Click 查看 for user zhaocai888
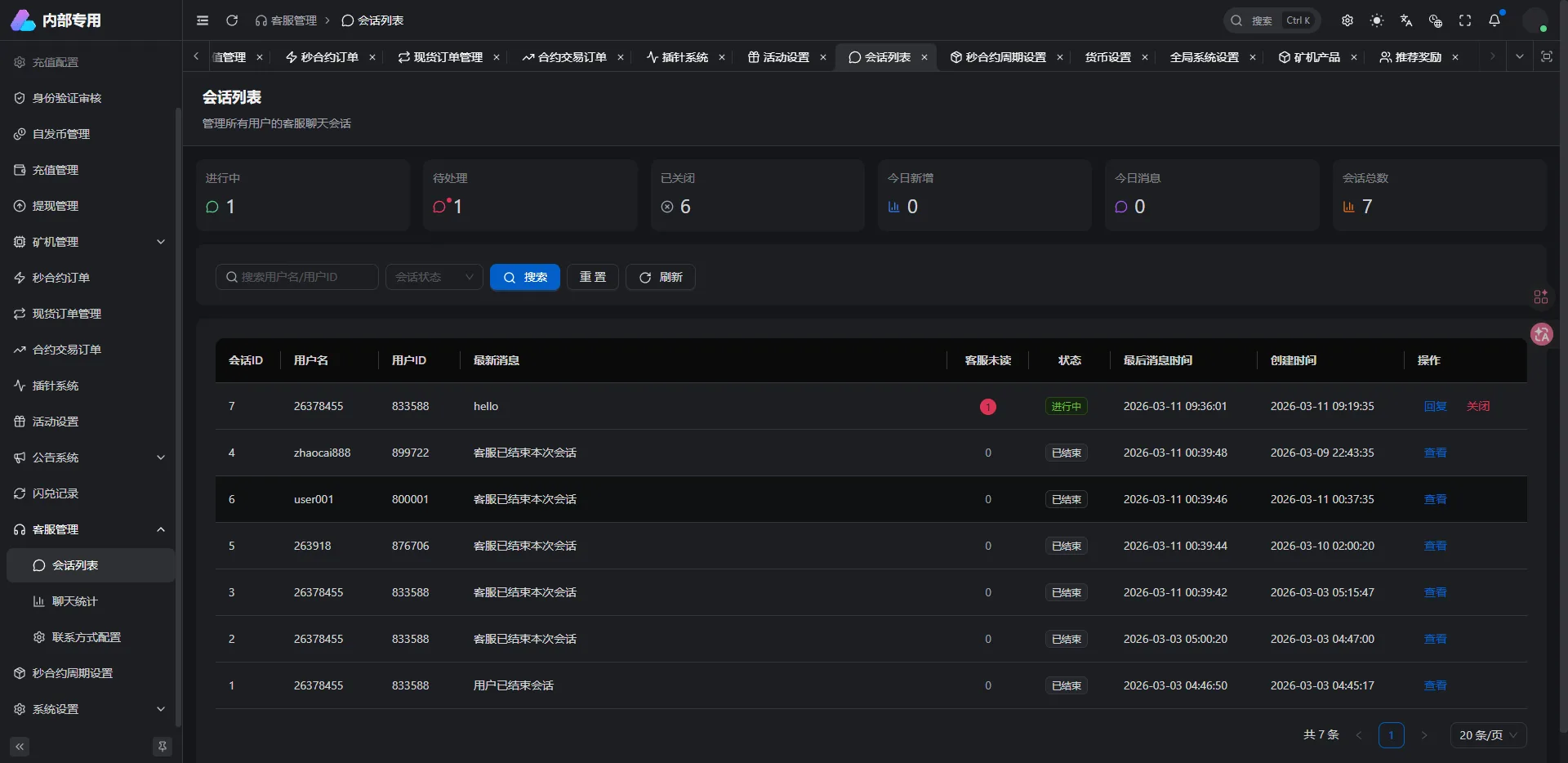 [1435, 453]
